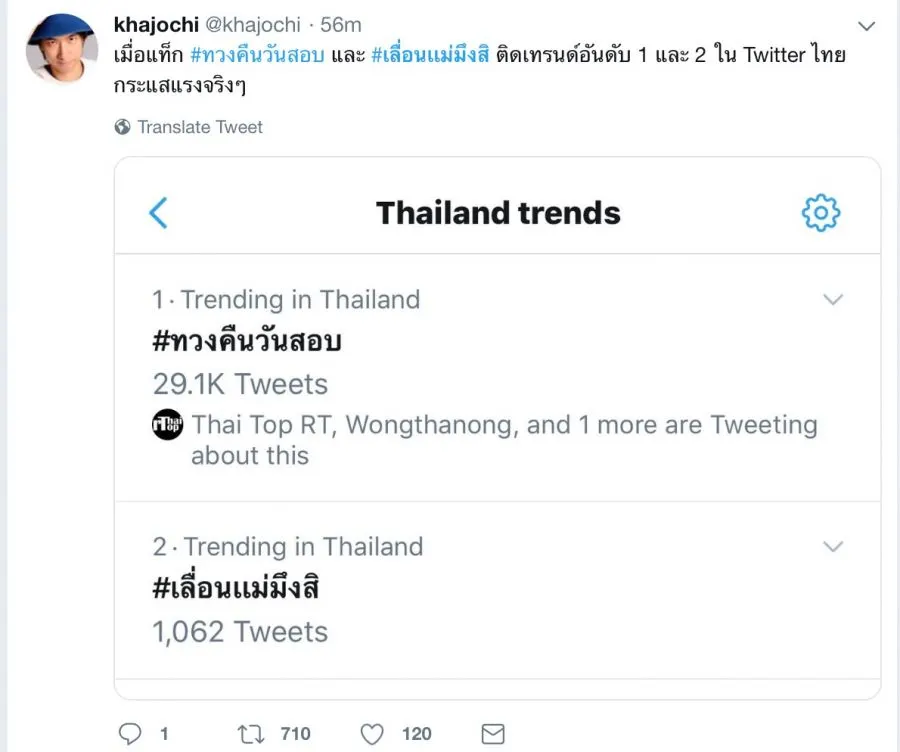The height and width of the screenshot is (752, 900).
Task: Like the tweet with the heart icon
Action: [372, 734]
